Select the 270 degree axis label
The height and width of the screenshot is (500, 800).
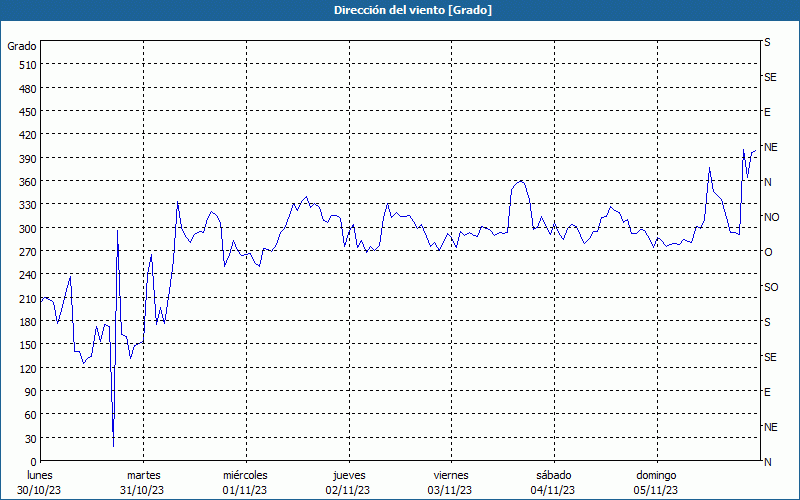pos(28,253)
